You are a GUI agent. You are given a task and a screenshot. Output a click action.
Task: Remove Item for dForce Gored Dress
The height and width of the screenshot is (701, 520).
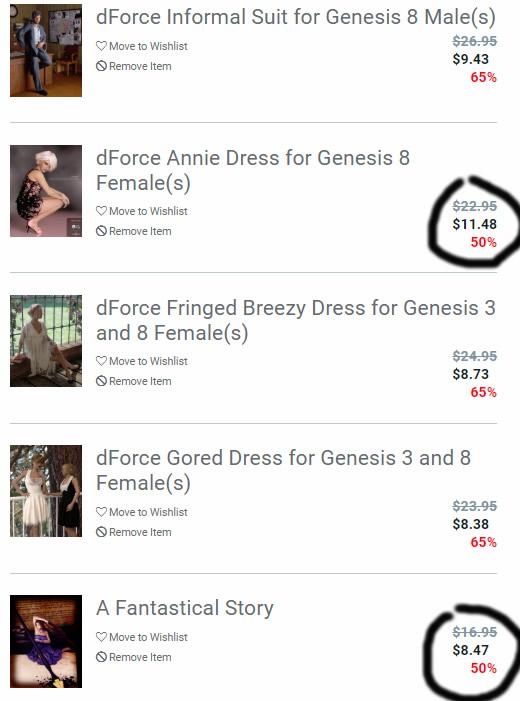[134, 532]
